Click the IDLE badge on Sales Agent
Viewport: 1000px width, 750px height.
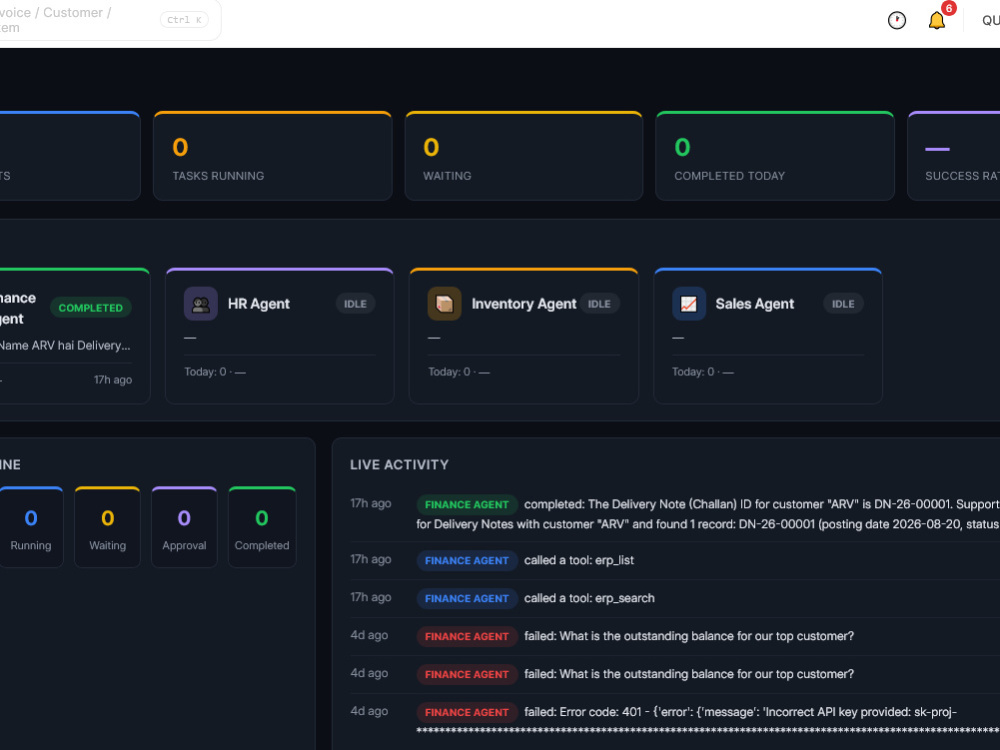click(843, 304)
